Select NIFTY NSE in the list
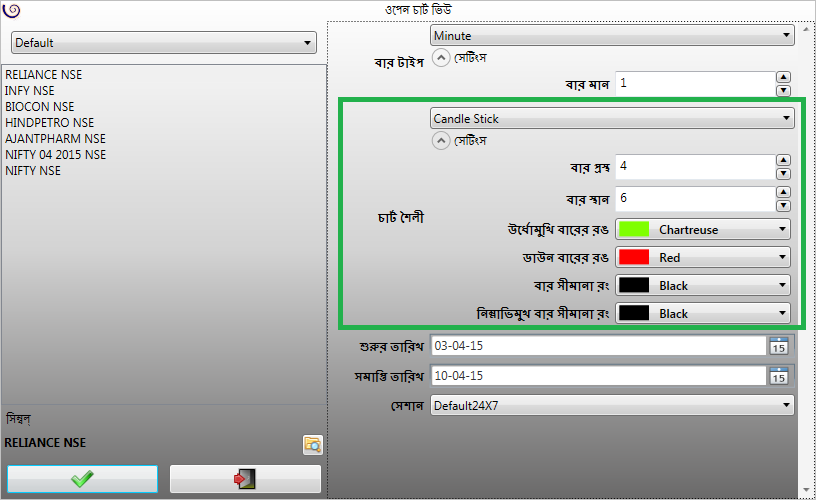816x500 pixels. click(33, 171)
